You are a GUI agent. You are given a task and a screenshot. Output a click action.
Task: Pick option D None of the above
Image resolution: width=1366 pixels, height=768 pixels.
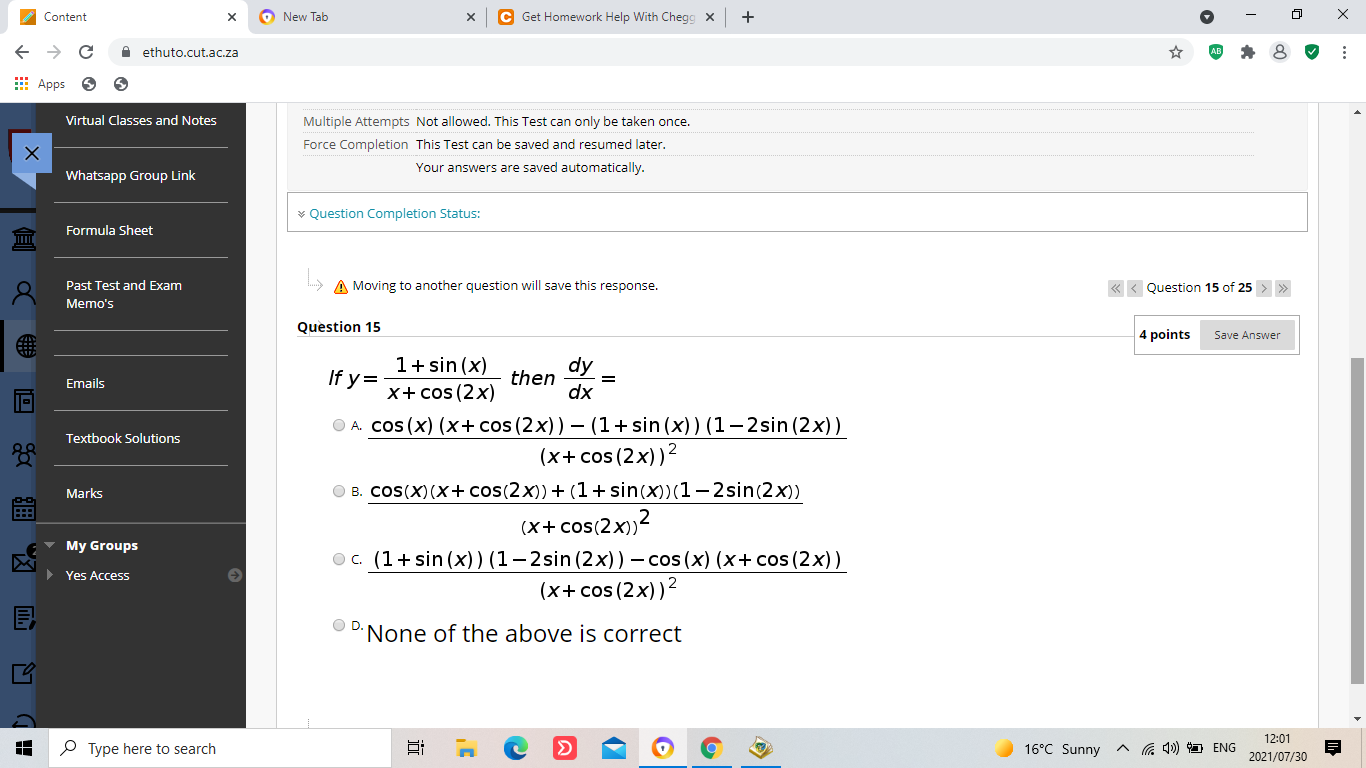(339, 625)
